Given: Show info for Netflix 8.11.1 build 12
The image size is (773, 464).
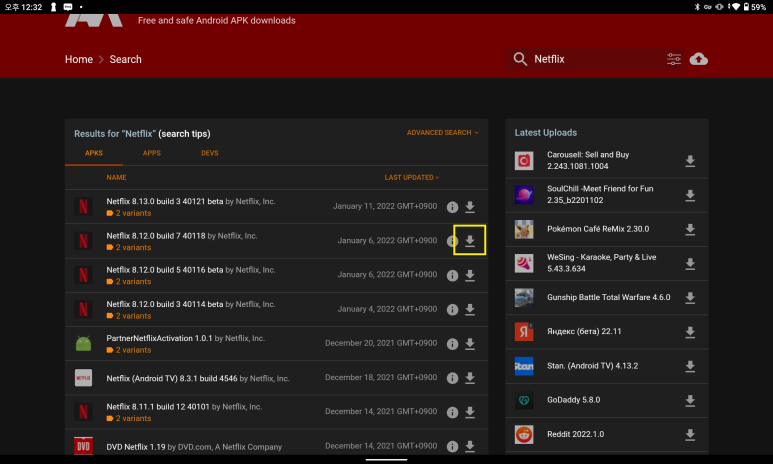Looking at the screenshot, I should [x=452, y=412].
